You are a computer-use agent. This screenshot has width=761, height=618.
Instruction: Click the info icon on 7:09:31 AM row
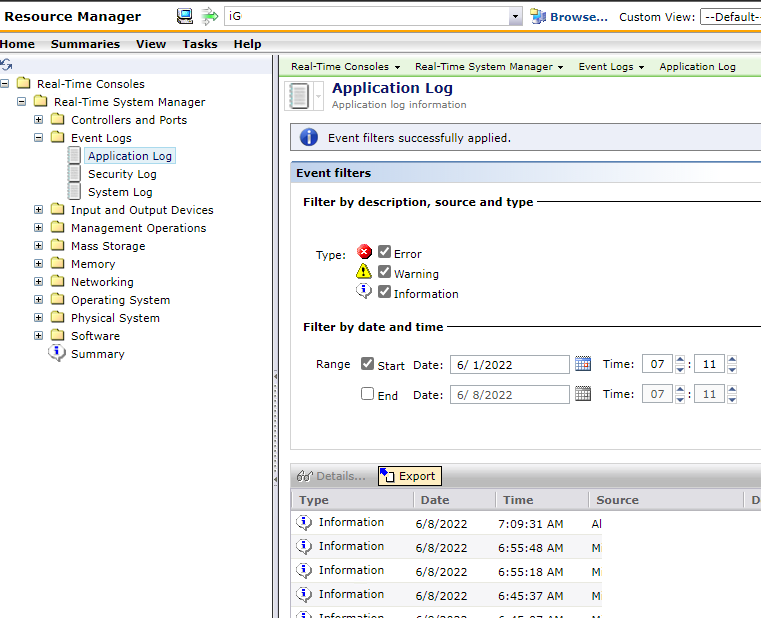(x=304, y=522)
